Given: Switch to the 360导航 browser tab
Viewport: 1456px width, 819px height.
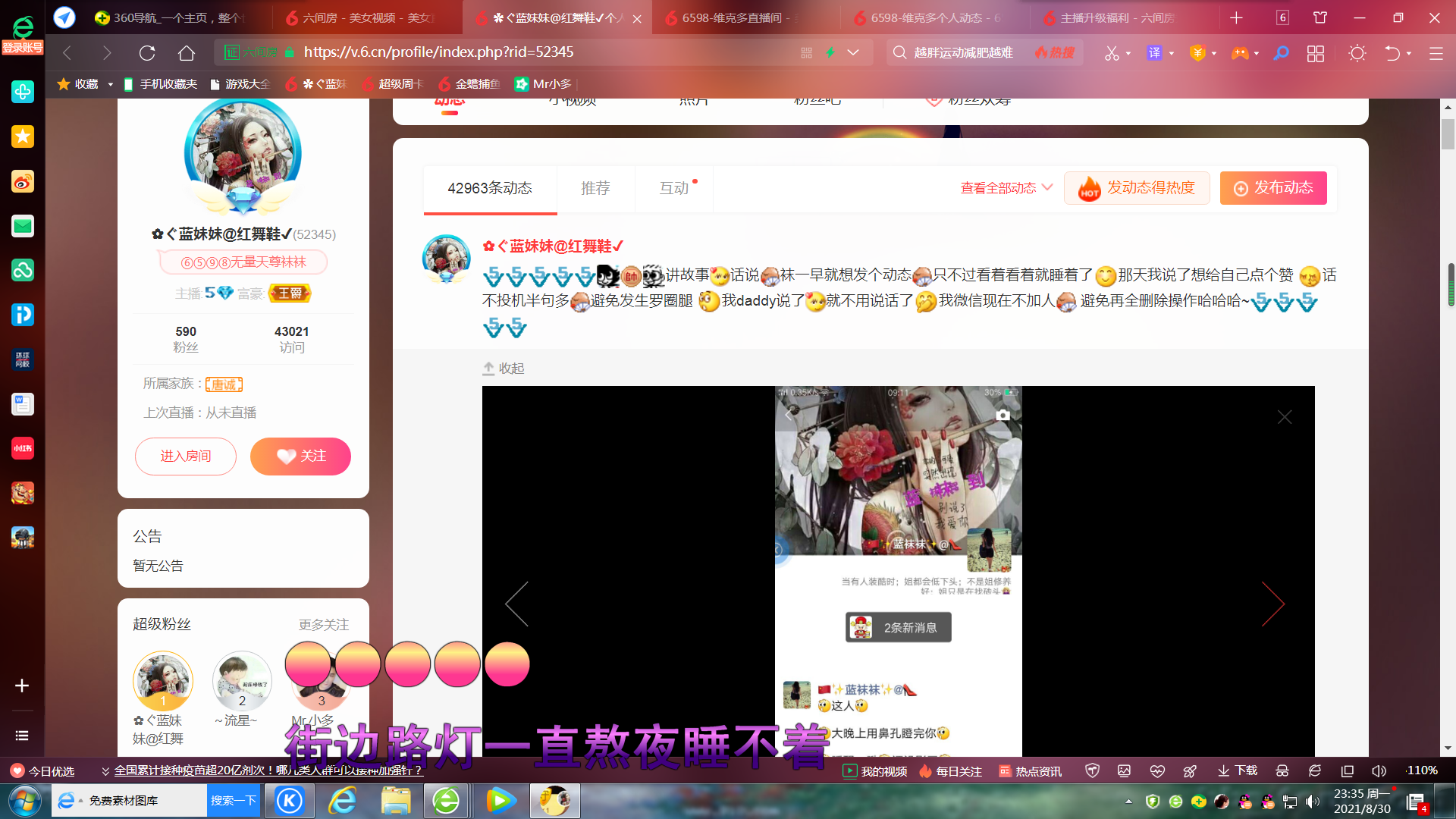Looking at the screenshot, I should 177,17.
